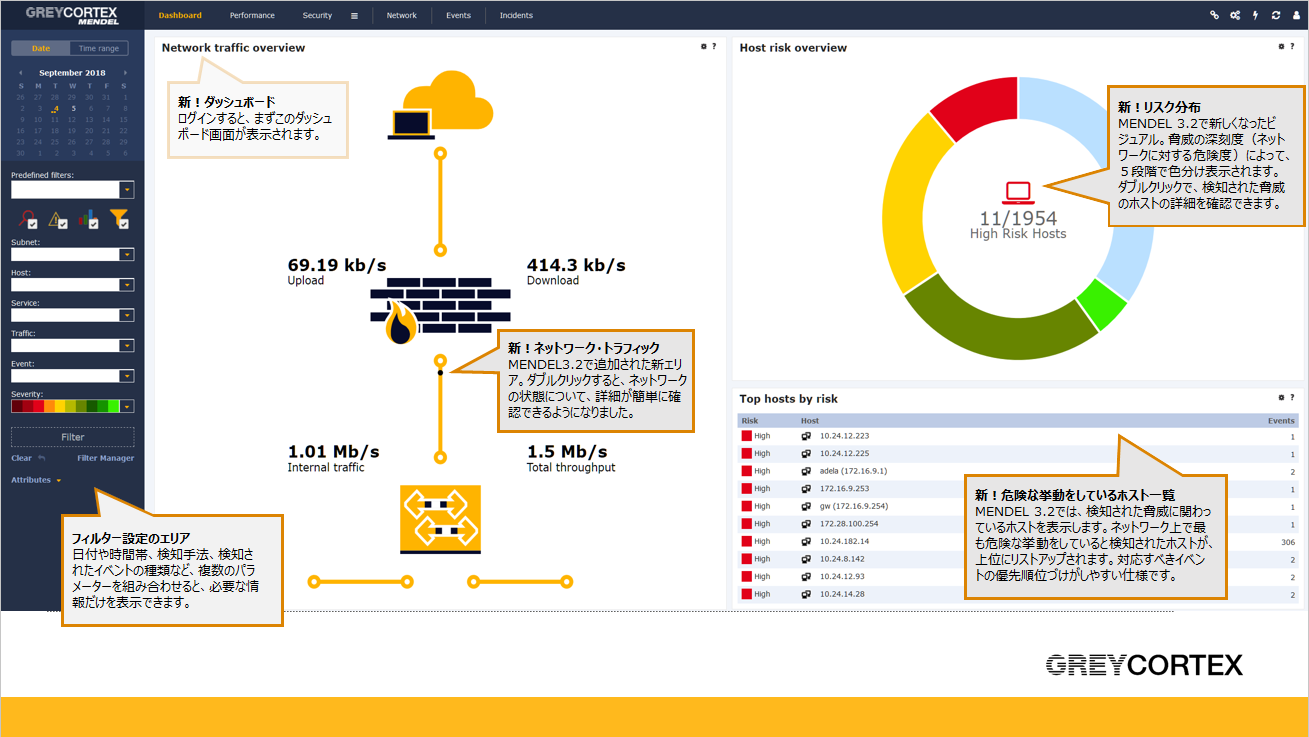
Task: Sort the hosts table by Host column header
Action: [810, 421]
